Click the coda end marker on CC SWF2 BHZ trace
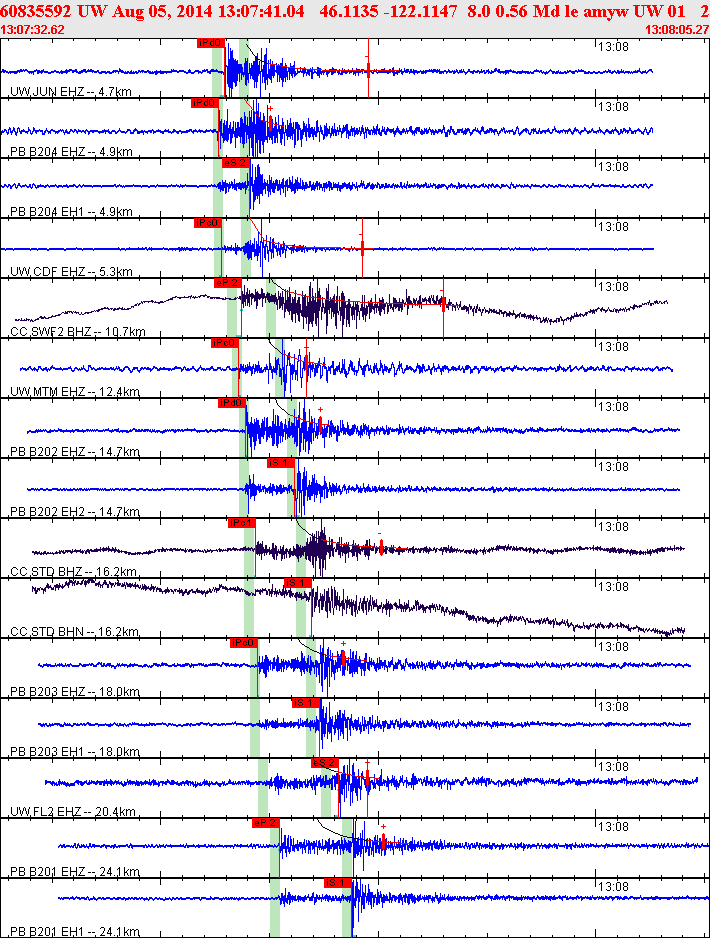The image size is (710, 938). coord(443,306)
